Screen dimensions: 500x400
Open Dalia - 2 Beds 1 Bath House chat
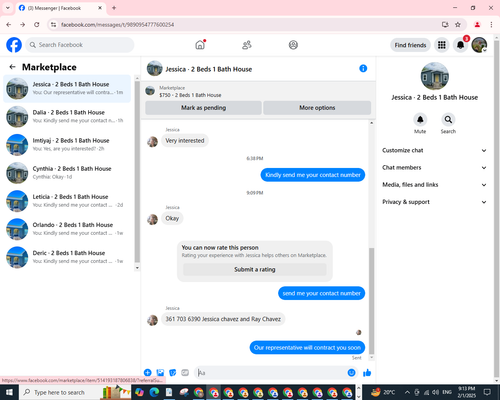point(67,116)
